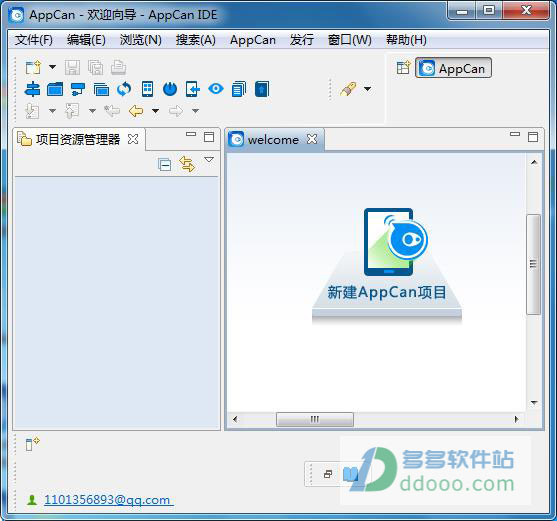Click the last edit location icon
557x521 pixels.
coord(112,111)
